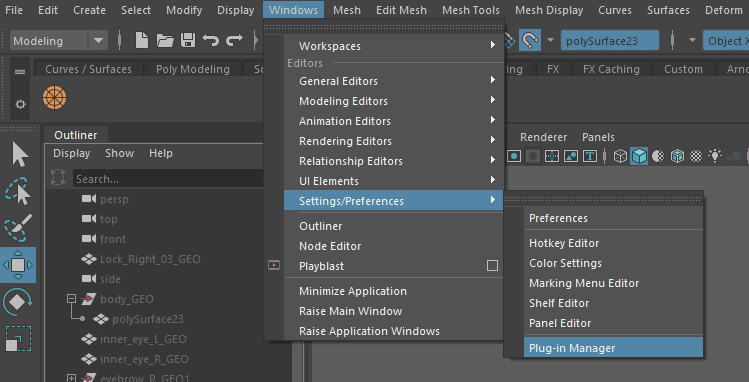Collapse the body_GEO tree node
749x382 pixels.
point(71,299)
